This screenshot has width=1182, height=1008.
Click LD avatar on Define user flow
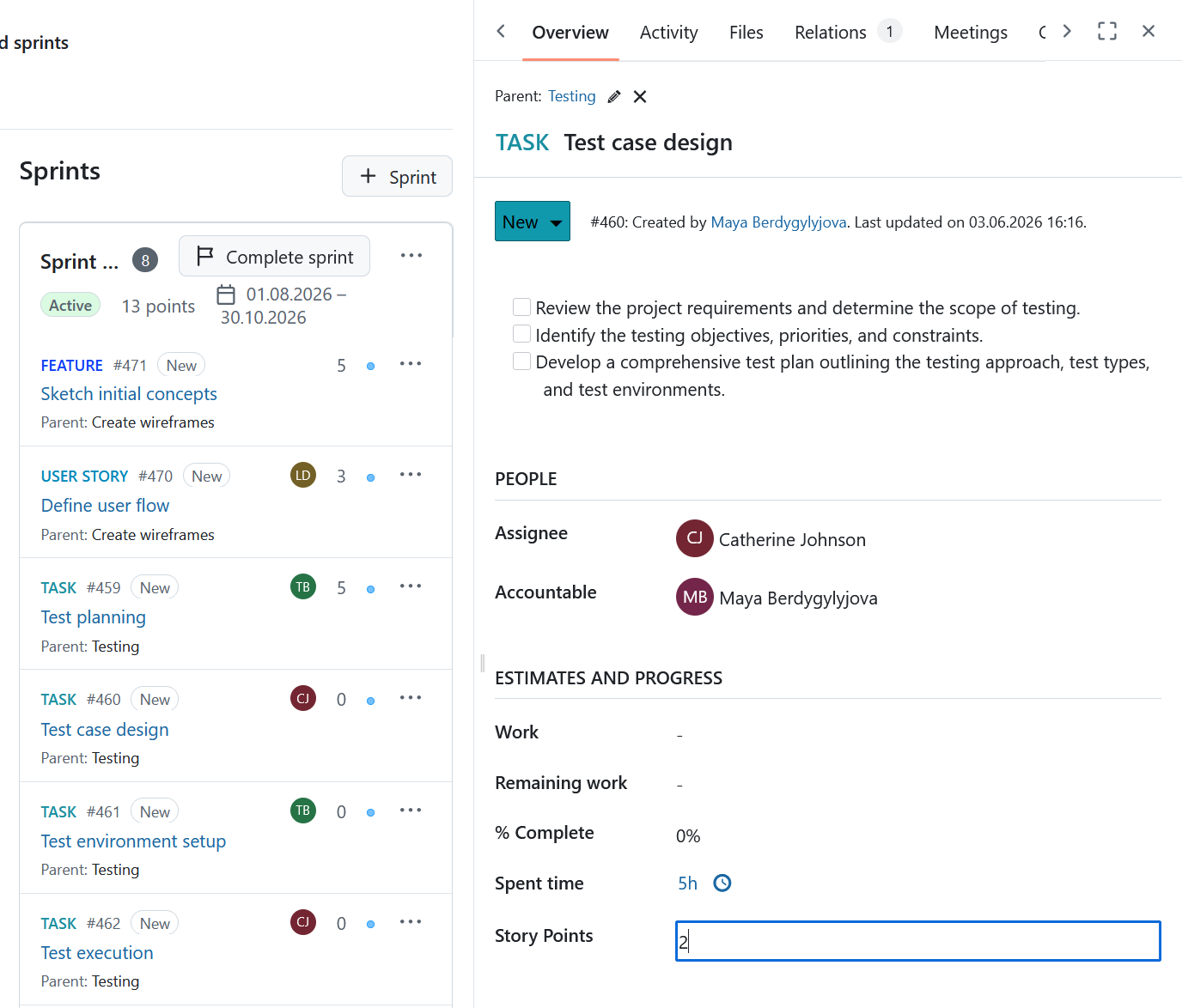[x=303, y=475]
